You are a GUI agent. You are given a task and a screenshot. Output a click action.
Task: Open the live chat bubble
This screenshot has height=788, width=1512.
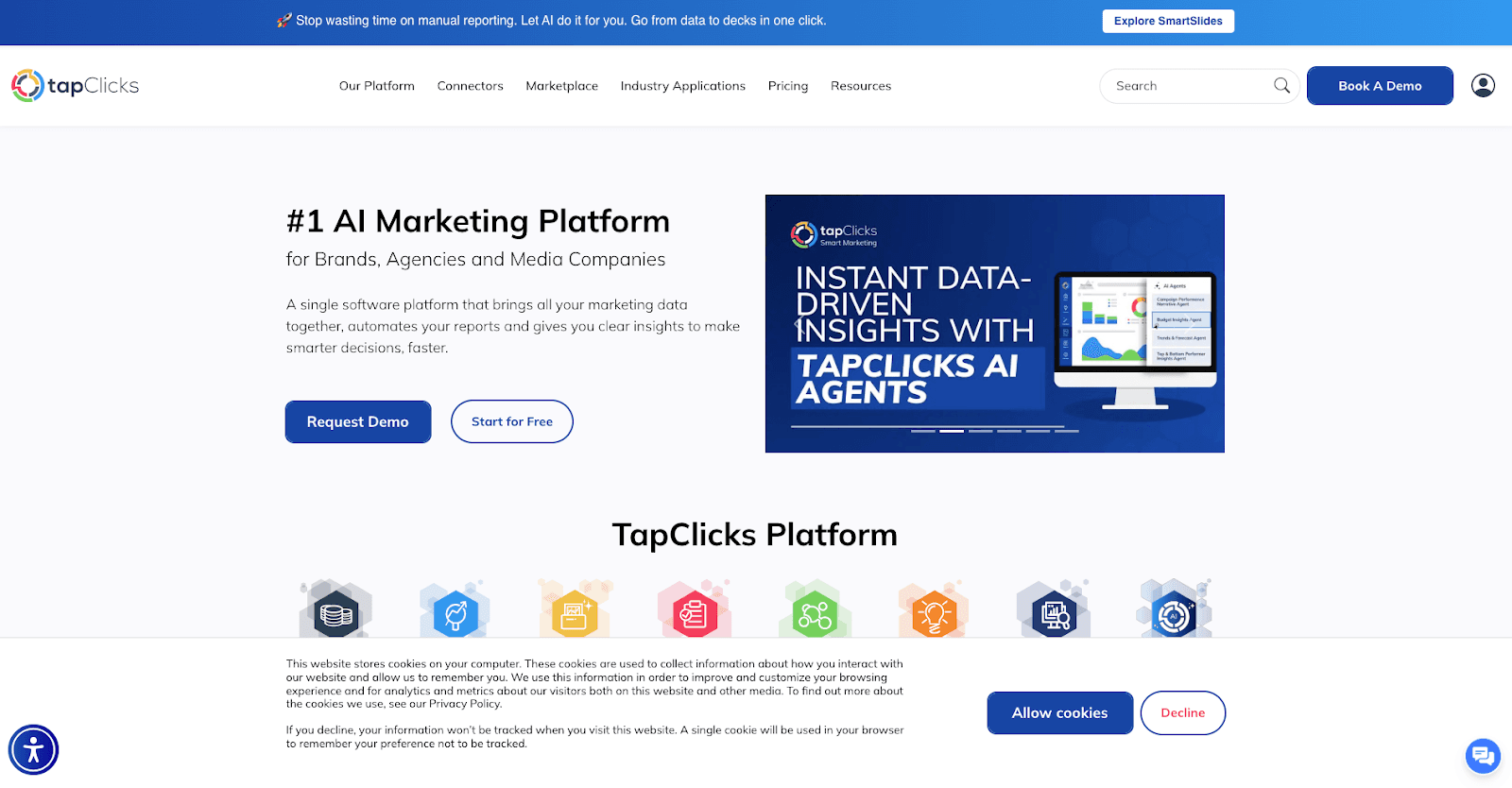point(1483,756)
